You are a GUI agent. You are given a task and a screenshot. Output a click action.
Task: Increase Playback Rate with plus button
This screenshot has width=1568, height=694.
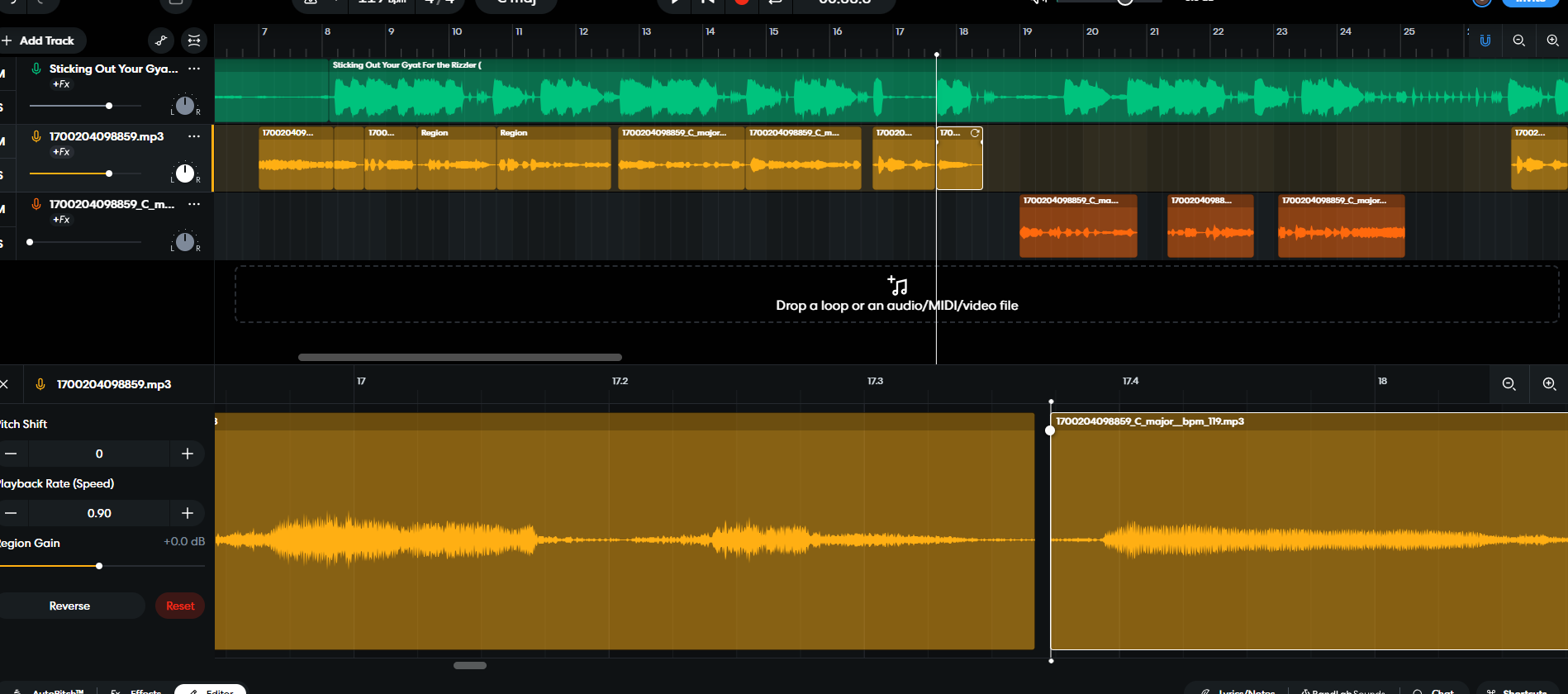tap(188, 513)
